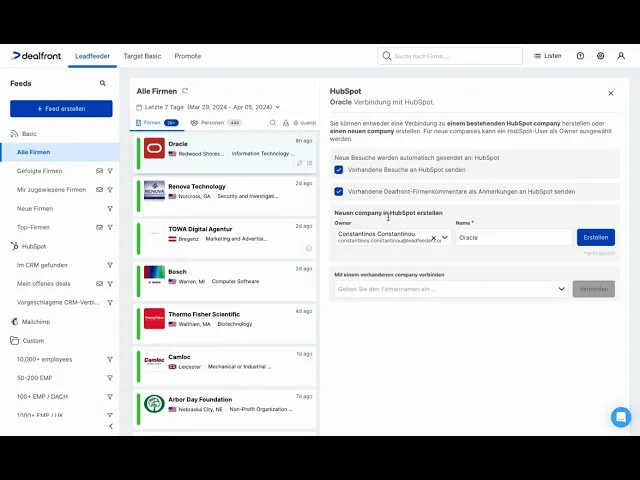Open the date range dropdown Letzte 7 Tage
Viewport: 640px width, 480px height.
tap(208, 107)
